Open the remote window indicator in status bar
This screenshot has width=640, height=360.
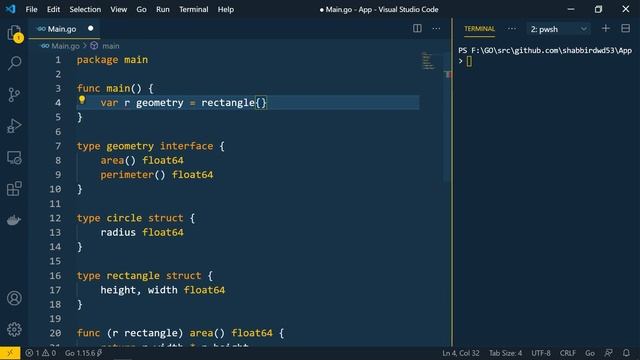pyautogui.click(x=10, y=353)
